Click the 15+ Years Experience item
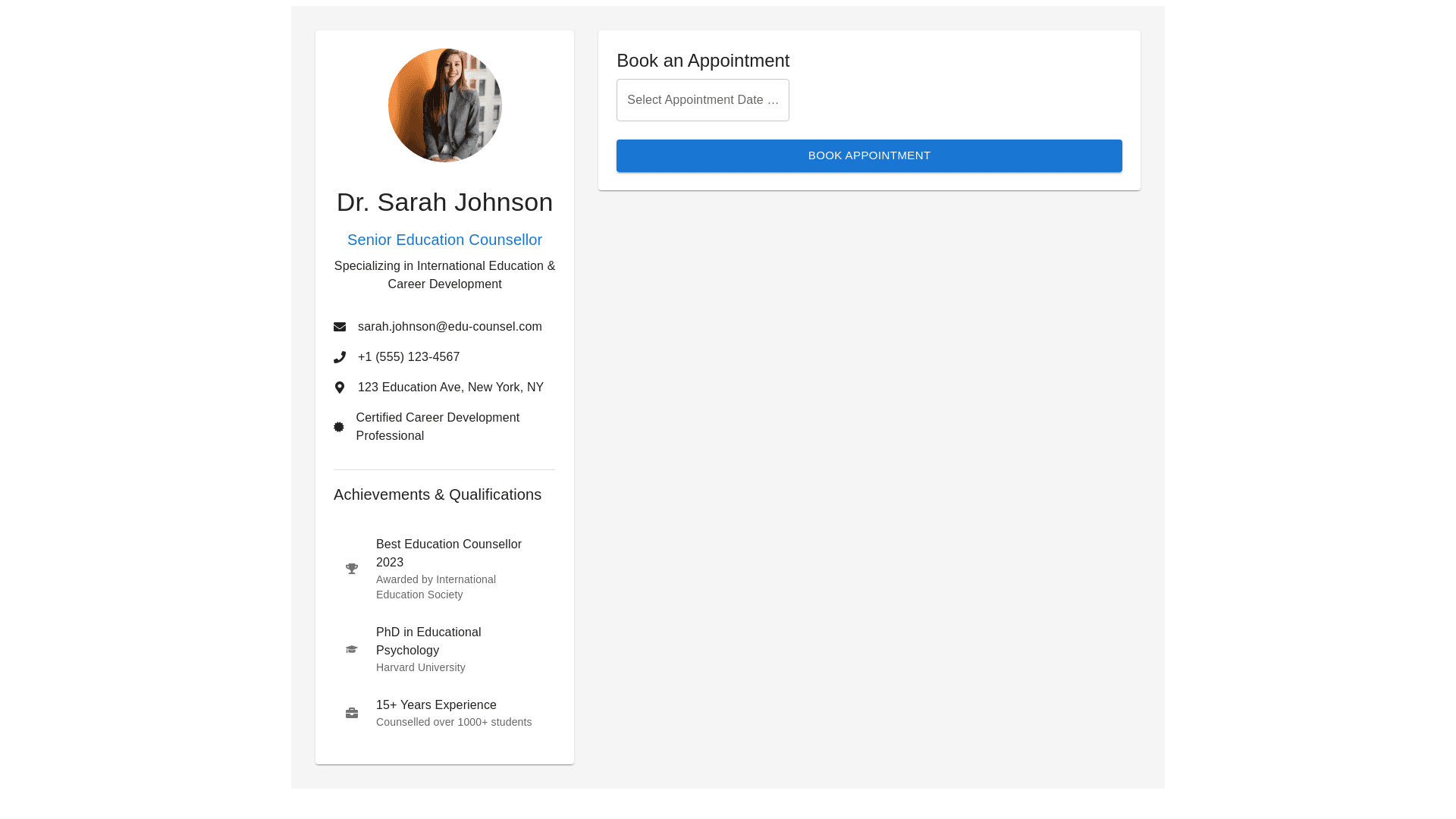The height and width of the screenshot is (819, 1456). pyautogui.click(x=436, y=705)
